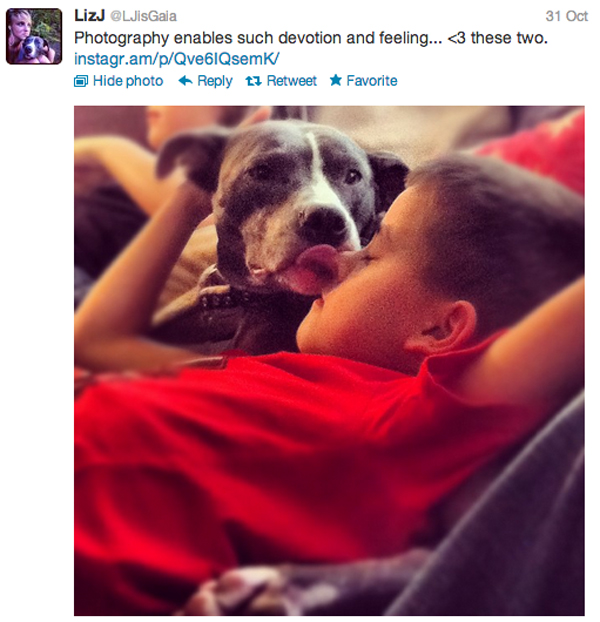The height and width of the screenshot is (622, 600).
Task: Click the embedded Instagram photo
Action: [329, 361]
